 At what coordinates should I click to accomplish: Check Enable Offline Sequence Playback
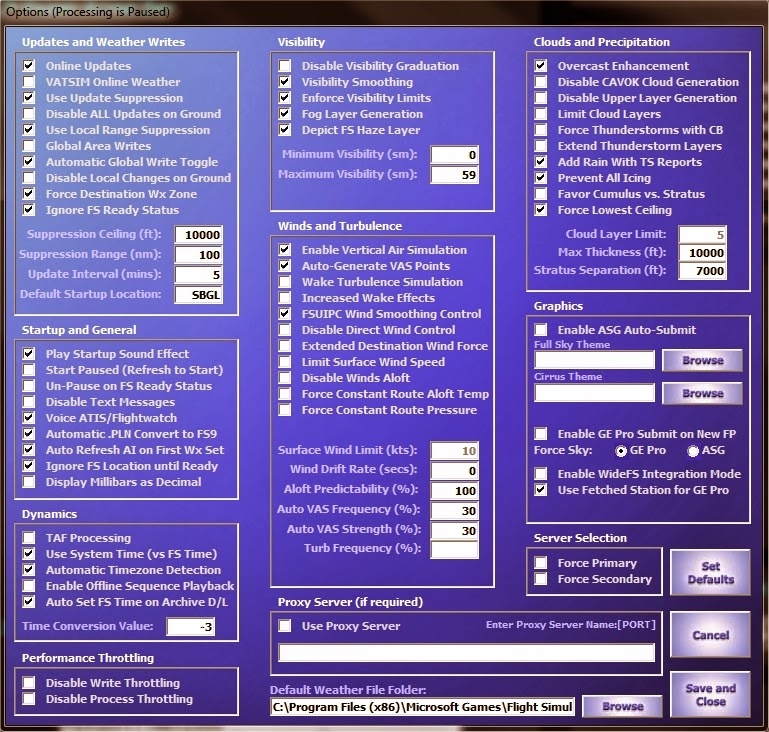point(29,586)
